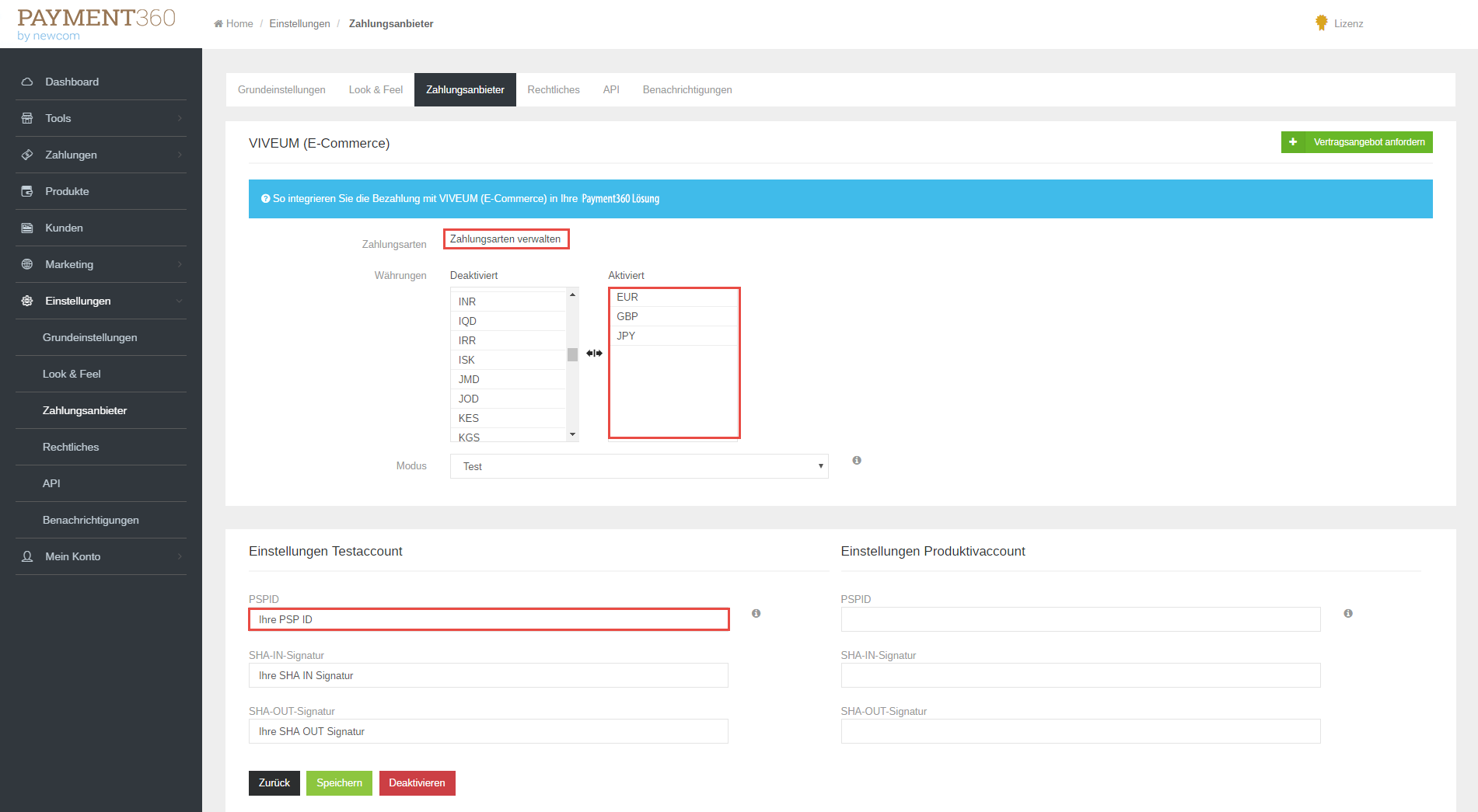Focus the SHA-IN-Signatur test account field

(488, 675)
